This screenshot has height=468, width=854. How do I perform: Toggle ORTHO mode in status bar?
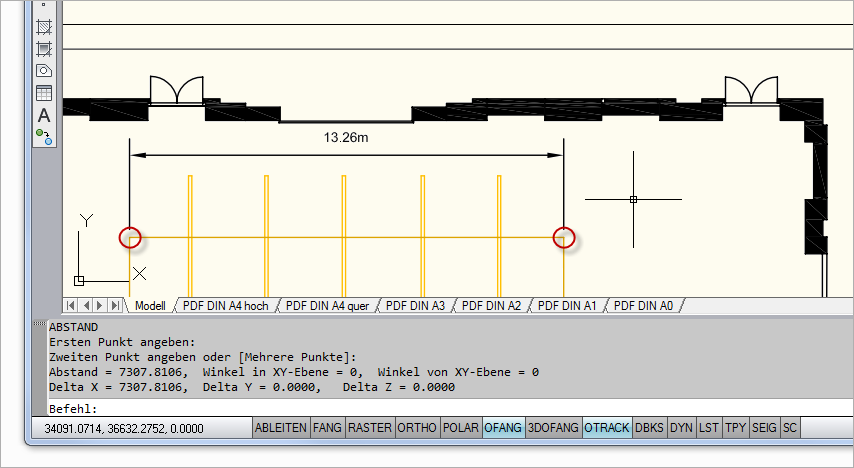[x=417, y=428]
